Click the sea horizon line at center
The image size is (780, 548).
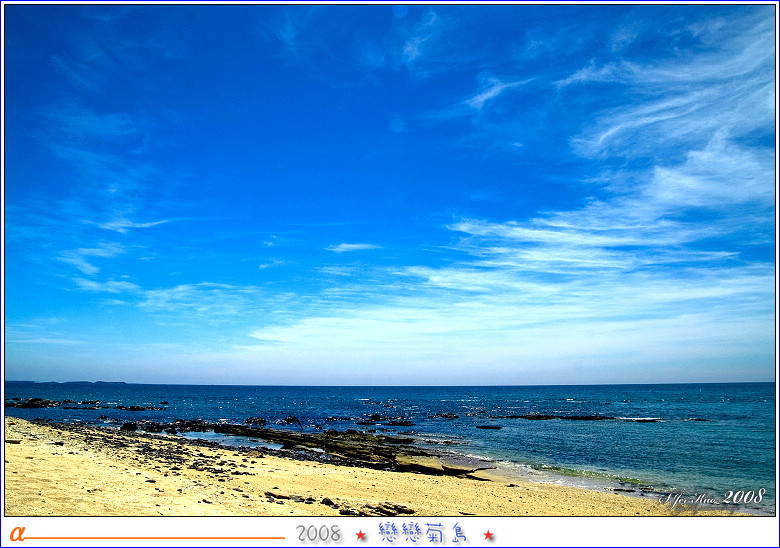coord(400,385)
